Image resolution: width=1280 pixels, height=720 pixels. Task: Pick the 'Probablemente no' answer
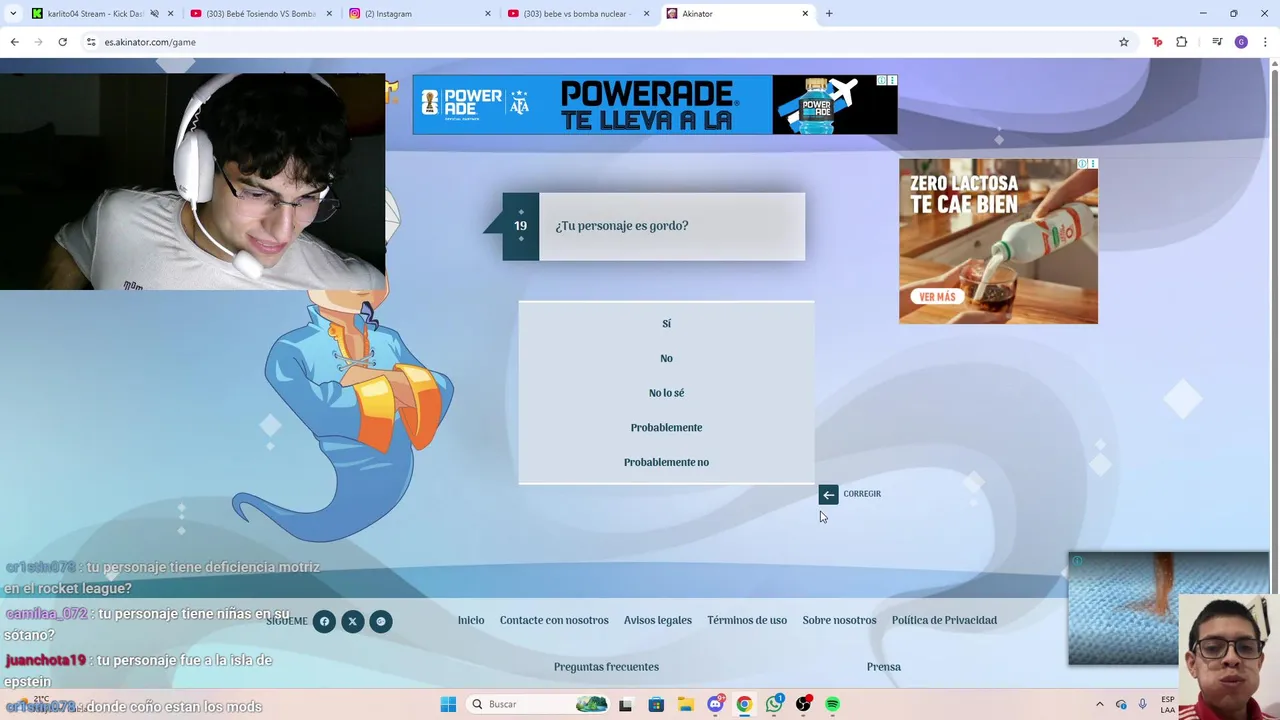(x=666, y=462)
